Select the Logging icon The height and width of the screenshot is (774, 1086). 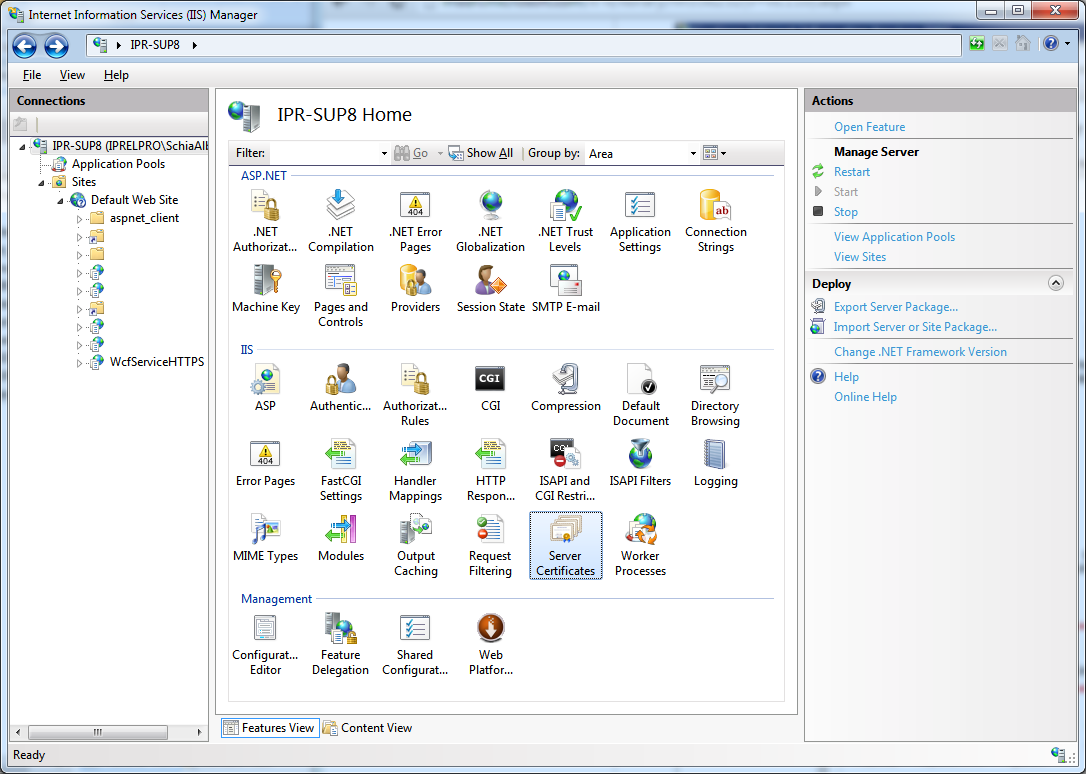tap(715, 462)
